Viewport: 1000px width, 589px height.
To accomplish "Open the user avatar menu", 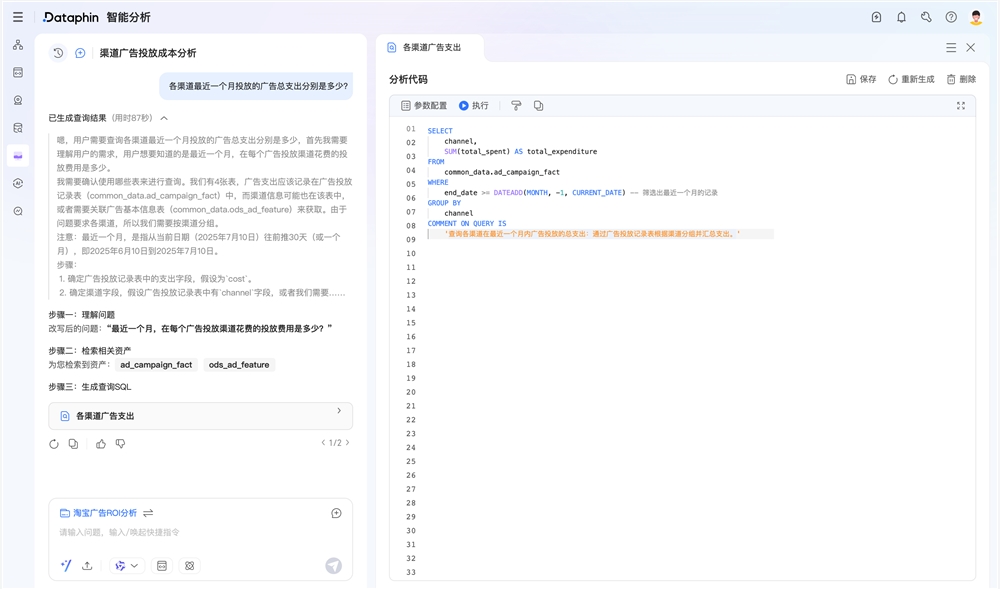I will coord(976,17).
